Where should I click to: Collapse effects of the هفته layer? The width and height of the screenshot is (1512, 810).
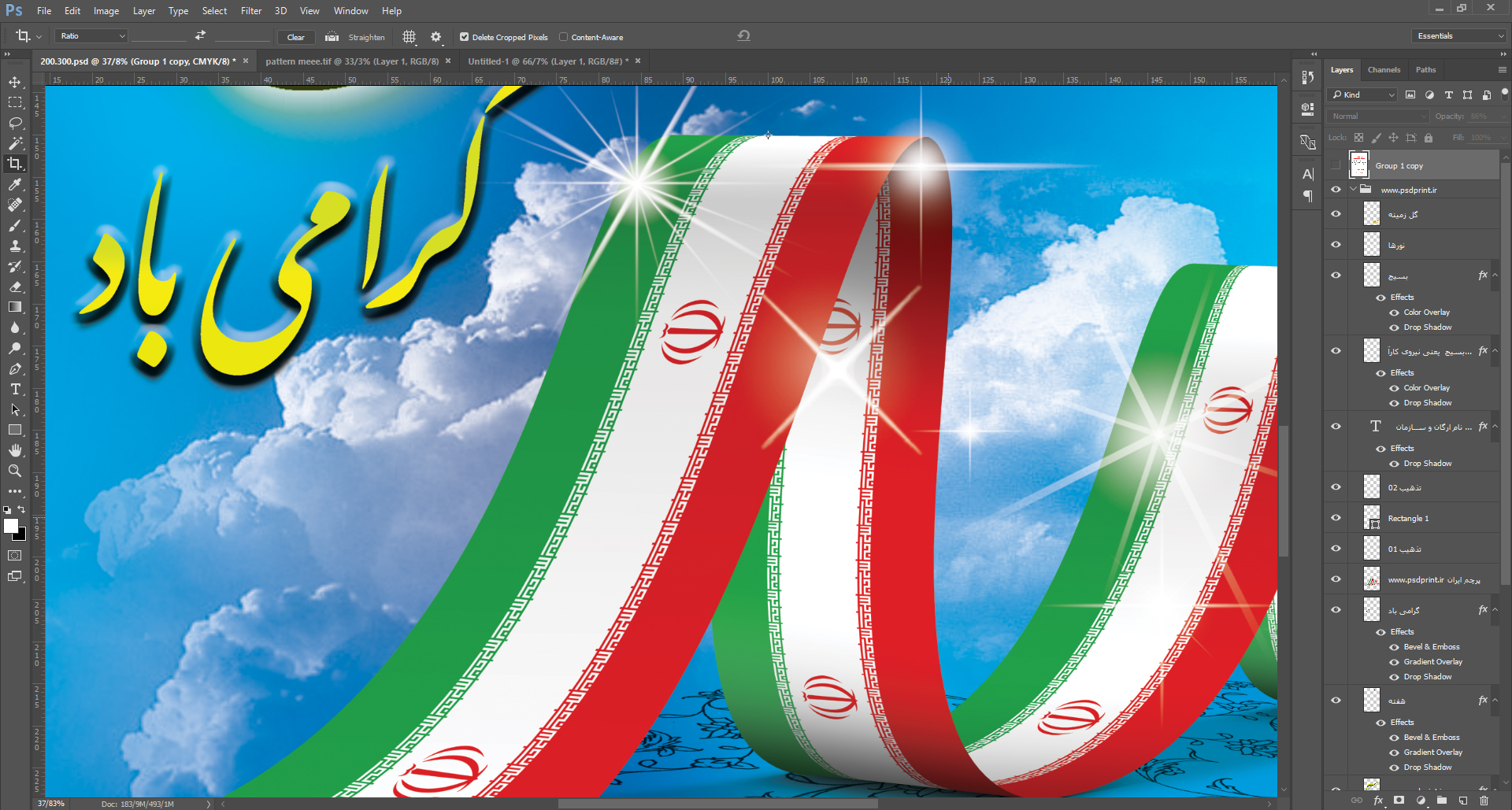[x=1495, y=701]
